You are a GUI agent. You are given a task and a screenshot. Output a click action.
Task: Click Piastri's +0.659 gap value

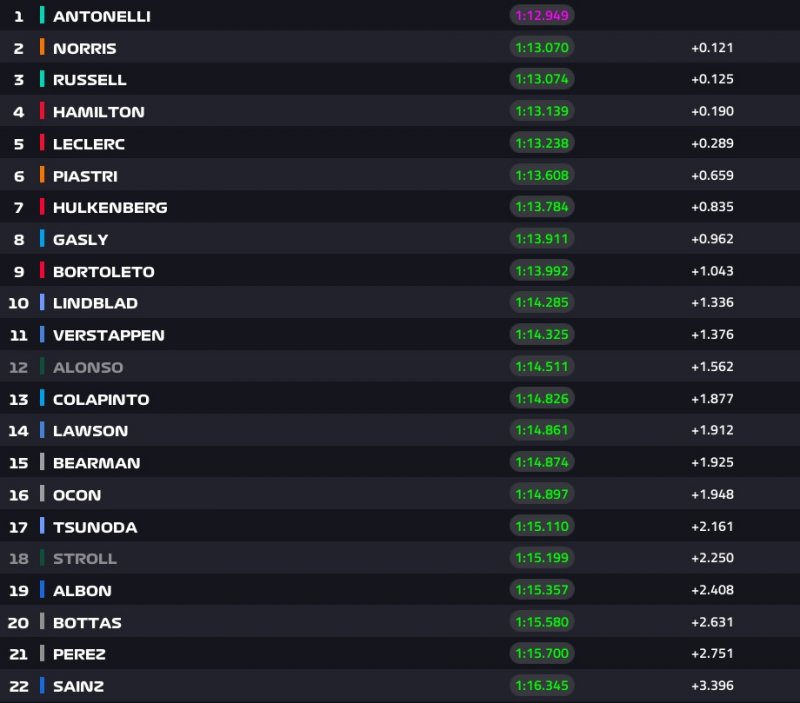click(712, 175)
